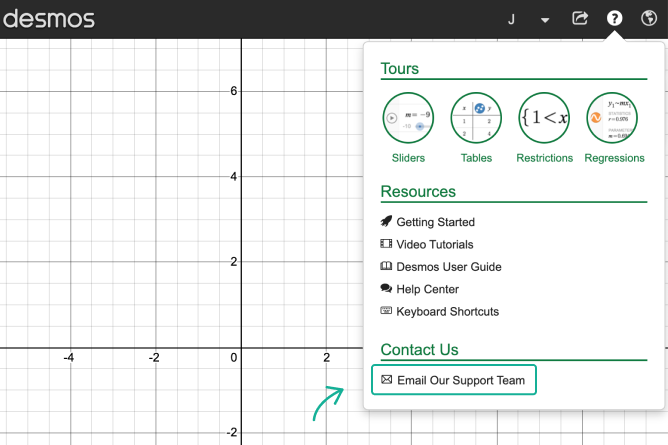
Task: Open the Sliders tour icon
Action: click(x=408, y=118)
